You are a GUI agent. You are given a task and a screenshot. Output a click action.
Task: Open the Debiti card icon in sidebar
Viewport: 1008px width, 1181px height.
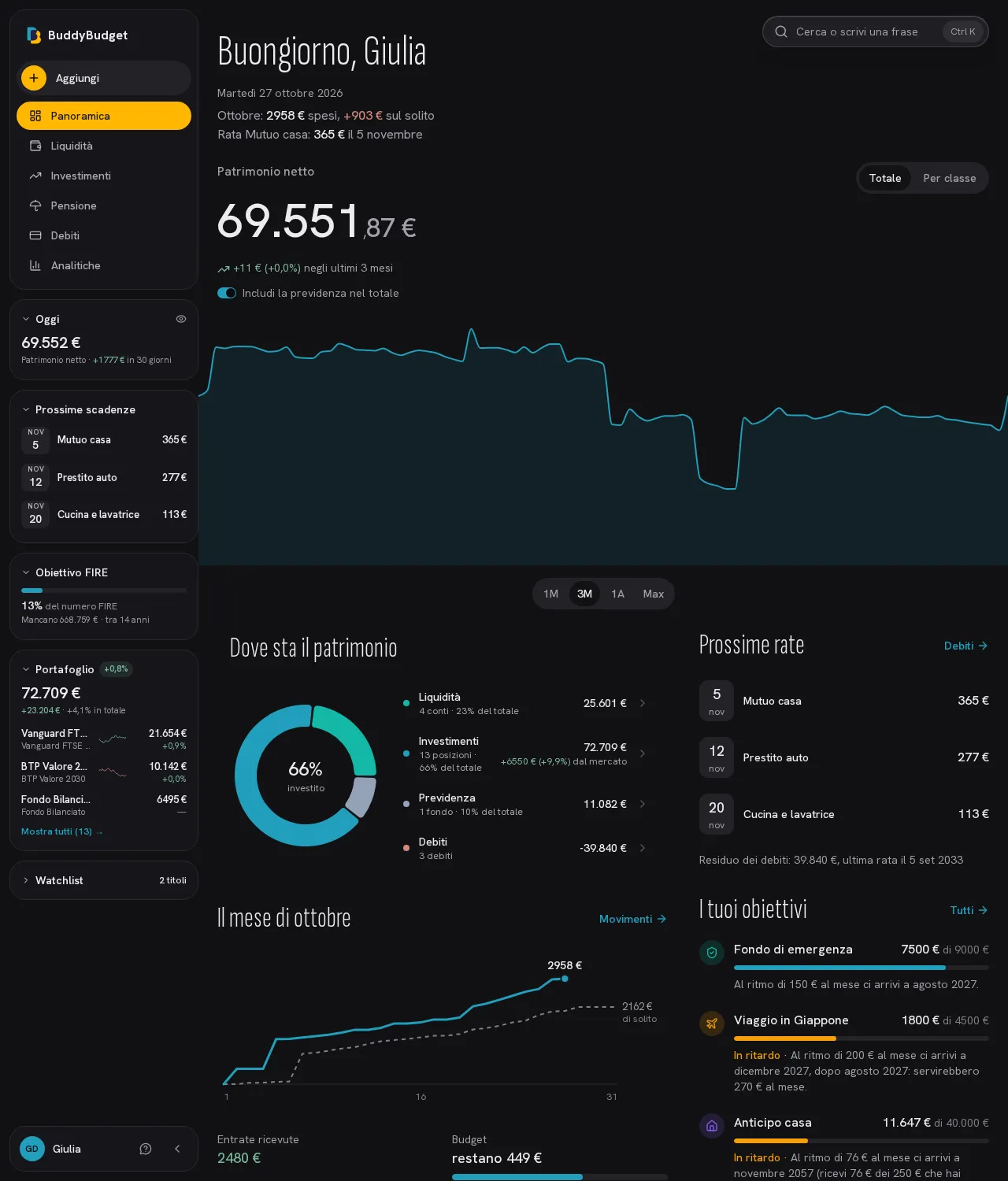click(35, 235)
